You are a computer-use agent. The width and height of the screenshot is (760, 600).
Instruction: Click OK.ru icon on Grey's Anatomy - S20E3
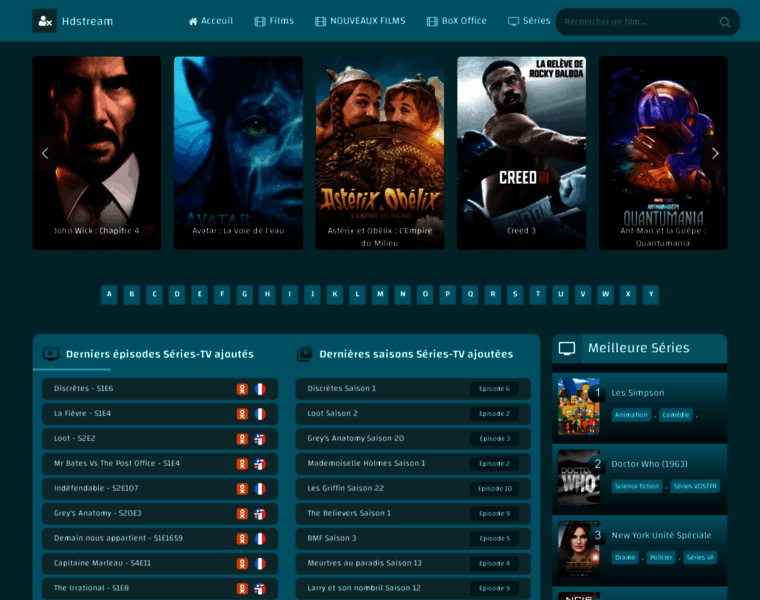(242, 514)
